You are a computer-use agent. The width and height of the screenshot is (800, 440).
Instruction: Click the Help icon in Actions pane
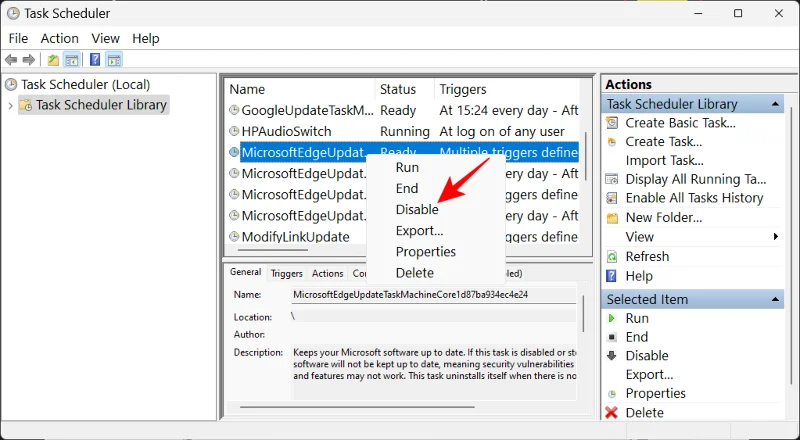coord(611,276)
